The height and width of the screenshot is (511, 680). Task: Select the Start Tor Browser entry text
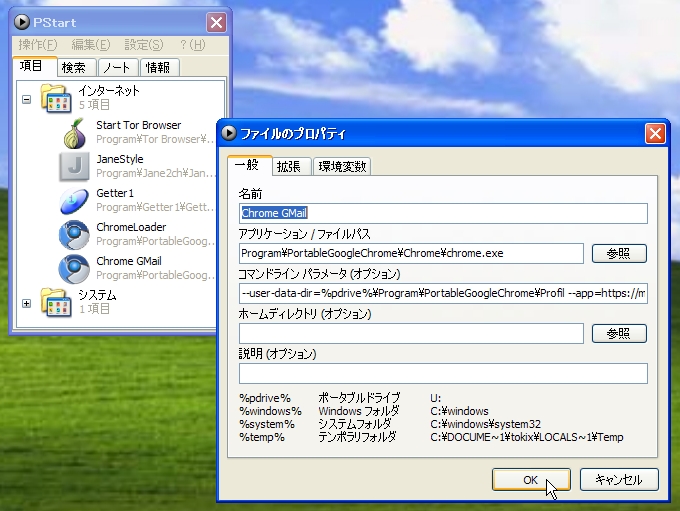(x=139, y=125)
